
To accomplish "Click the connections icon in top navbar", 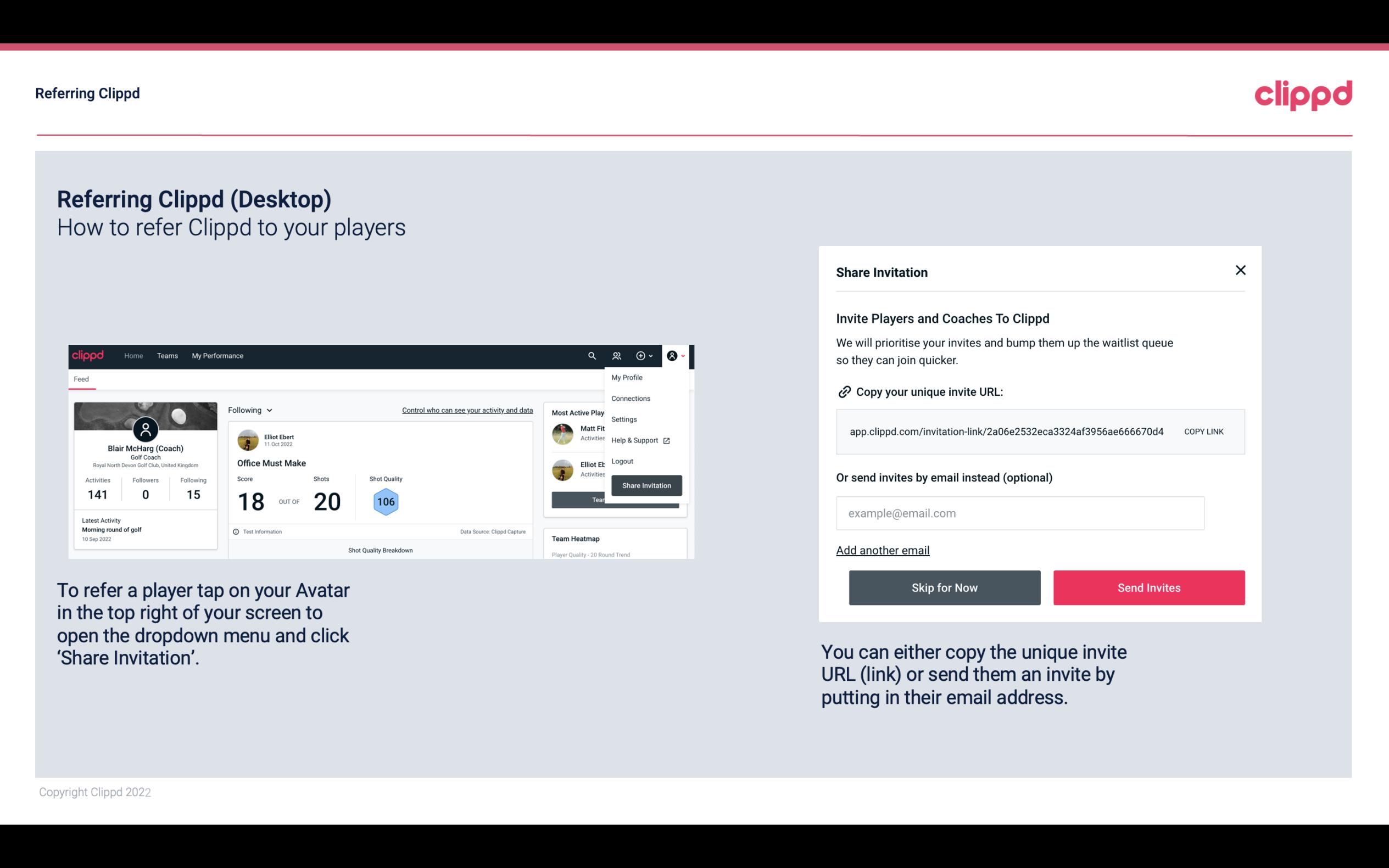I will (x=616, y=355).
